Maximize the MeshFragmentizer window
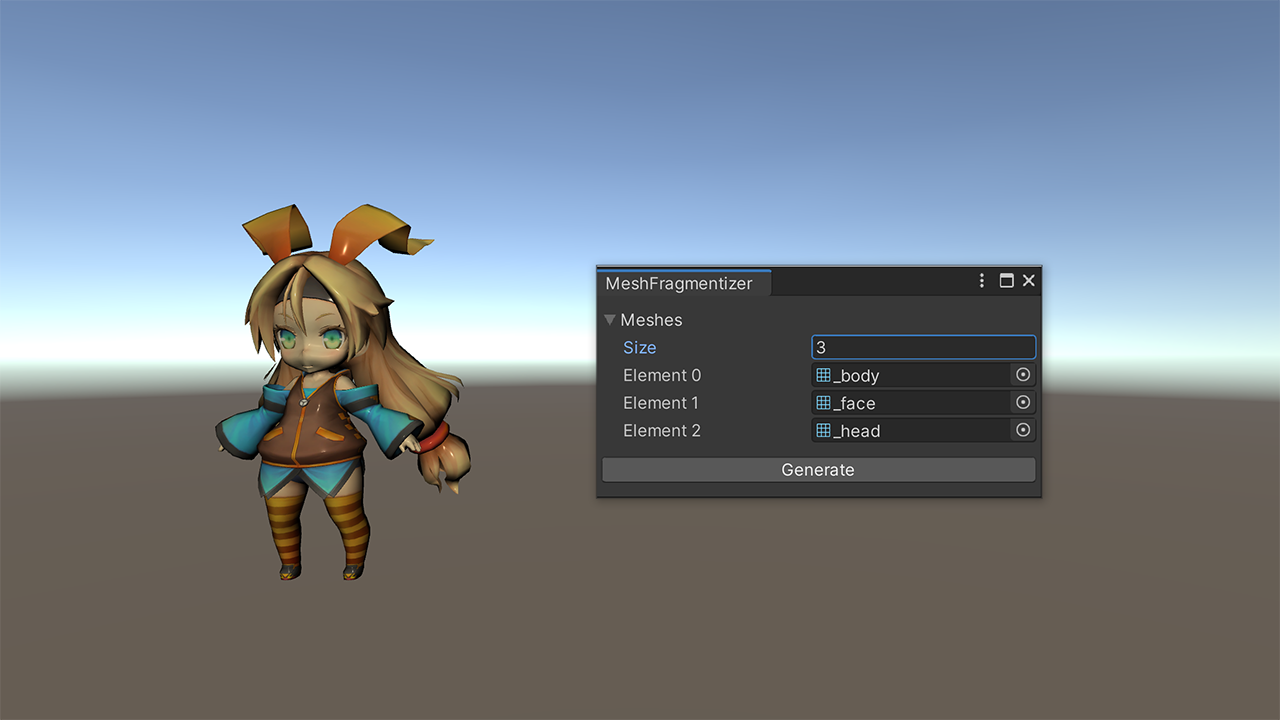 pos(1006,281)
